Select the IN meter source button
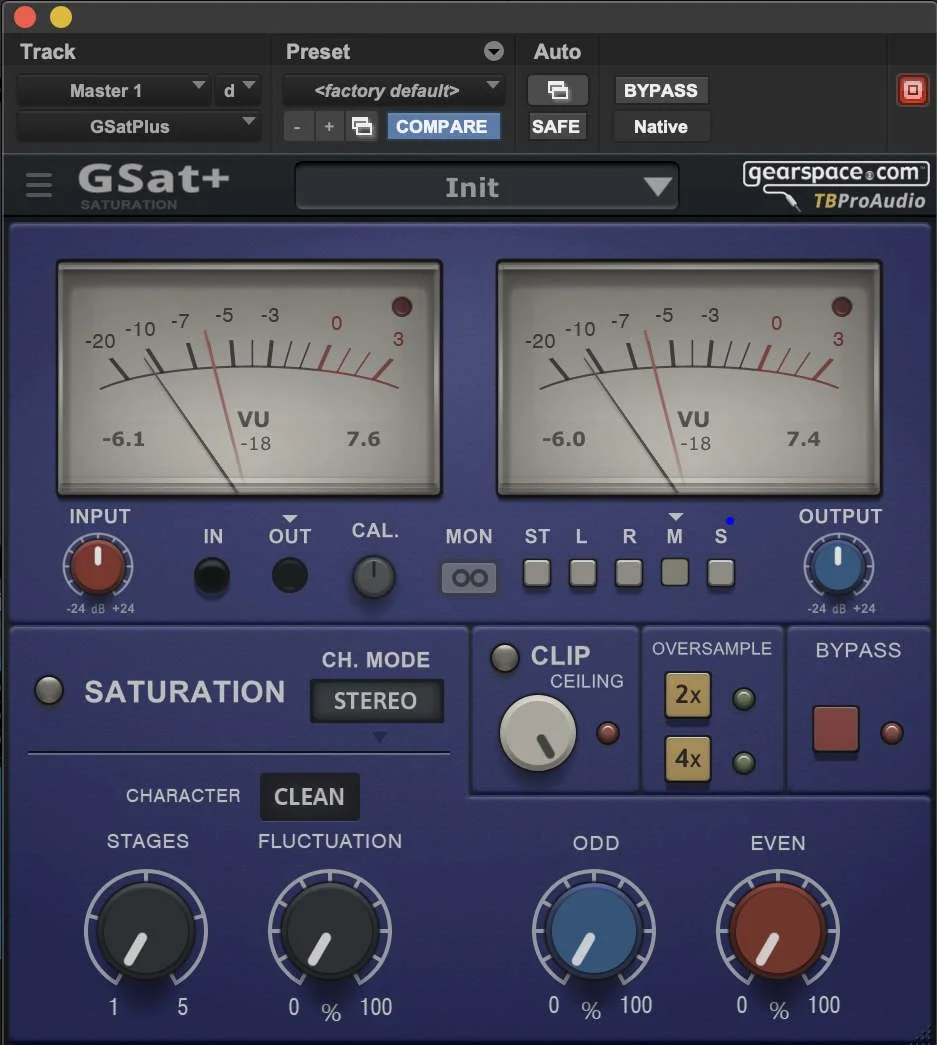 coord(212,576)
